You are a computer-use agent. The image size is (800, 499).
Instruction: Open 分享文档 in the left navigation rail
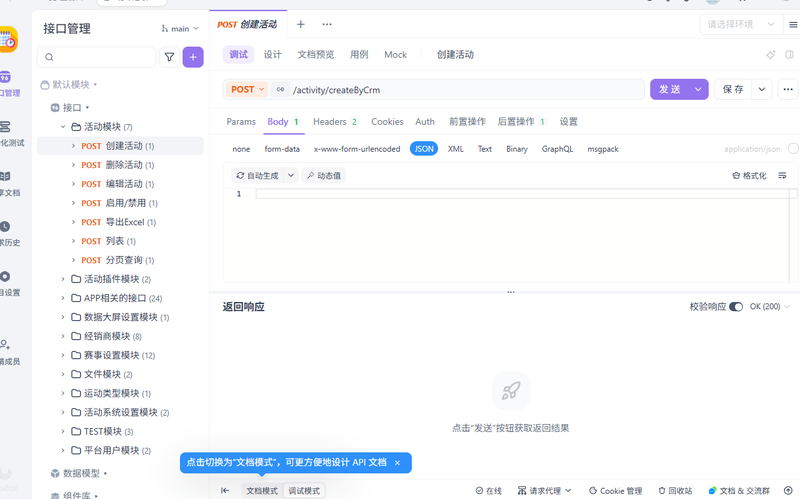8,184
